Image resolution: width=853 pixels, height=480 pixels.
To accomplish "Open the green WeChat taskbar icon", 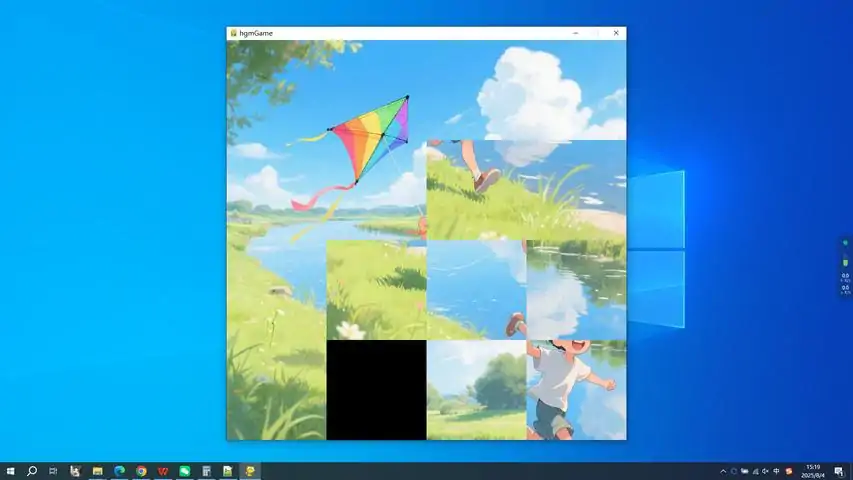I will [185, 471].
